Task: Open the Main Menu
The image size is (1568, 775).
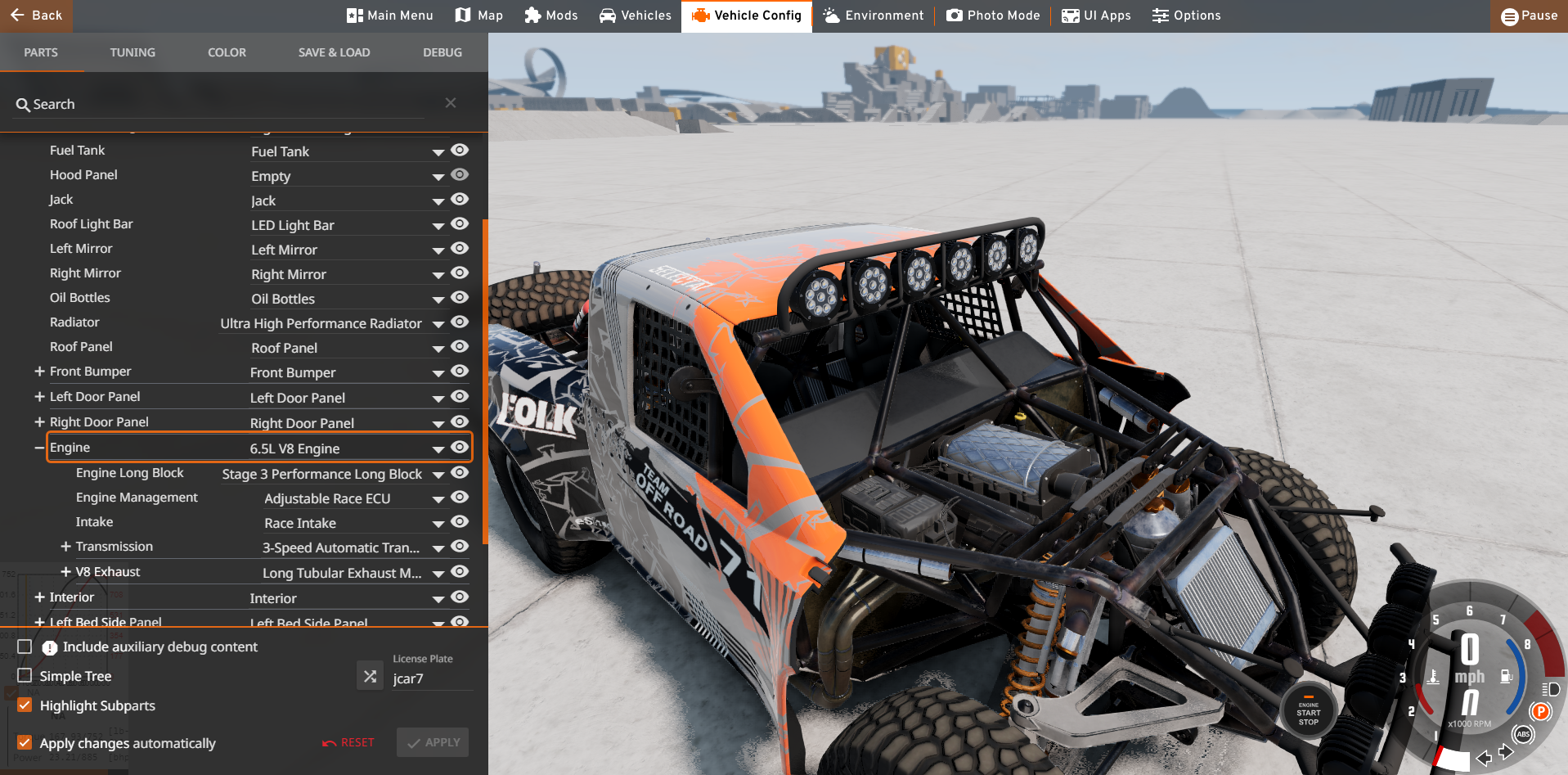Action: (x=390, y=16)
